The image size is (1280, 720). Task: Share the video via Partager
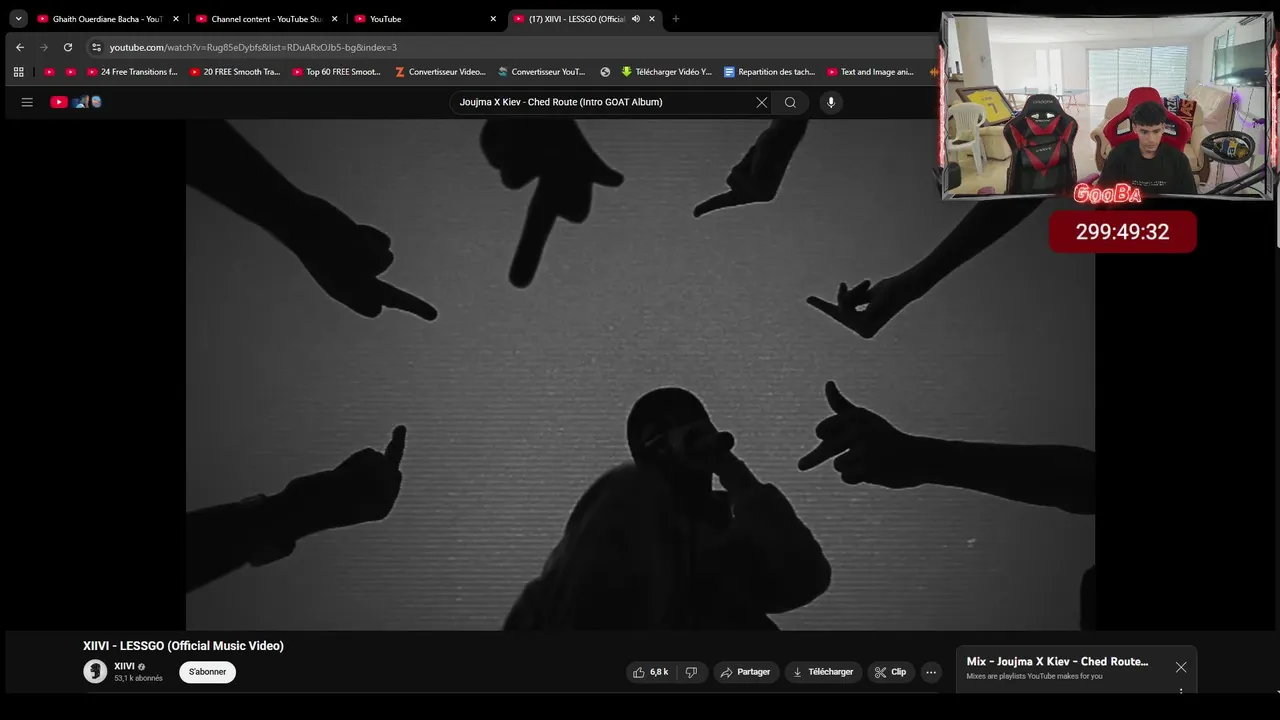[x=746, y=672]
